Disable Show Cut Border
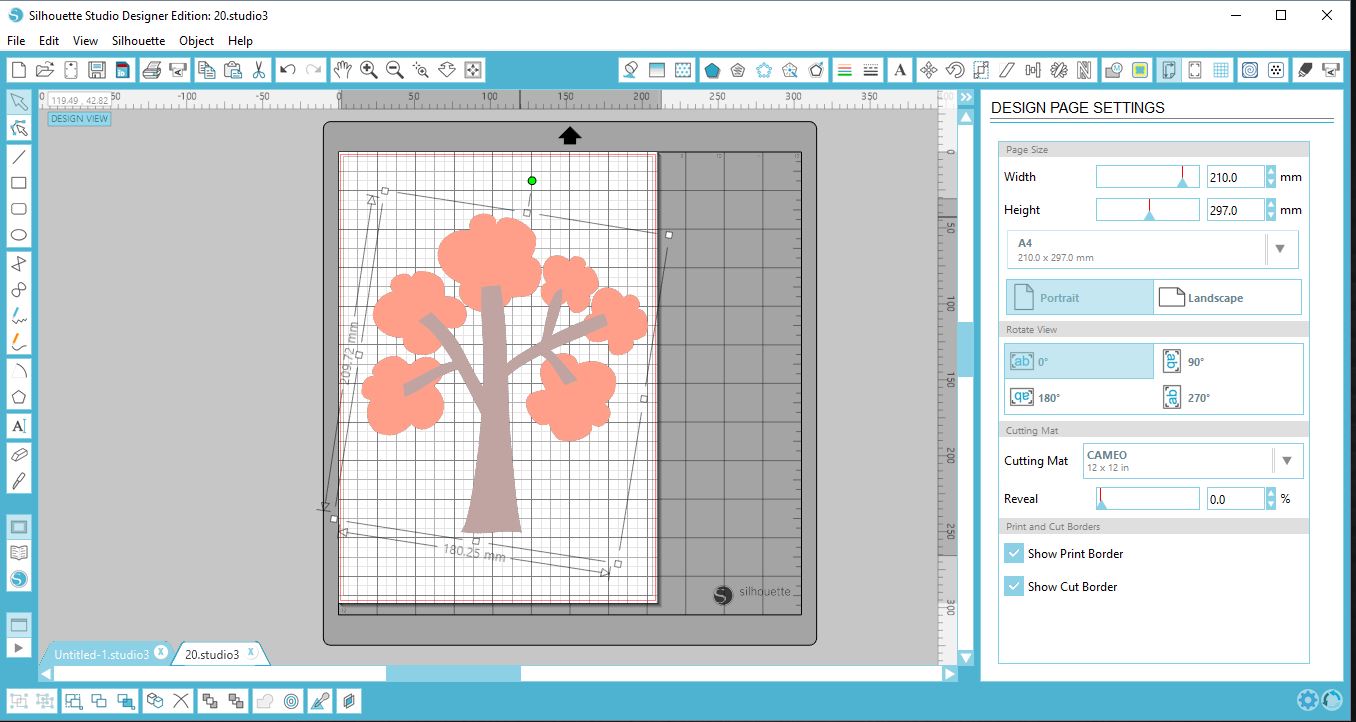1356x722 pixels. [x=1013, y=586]
